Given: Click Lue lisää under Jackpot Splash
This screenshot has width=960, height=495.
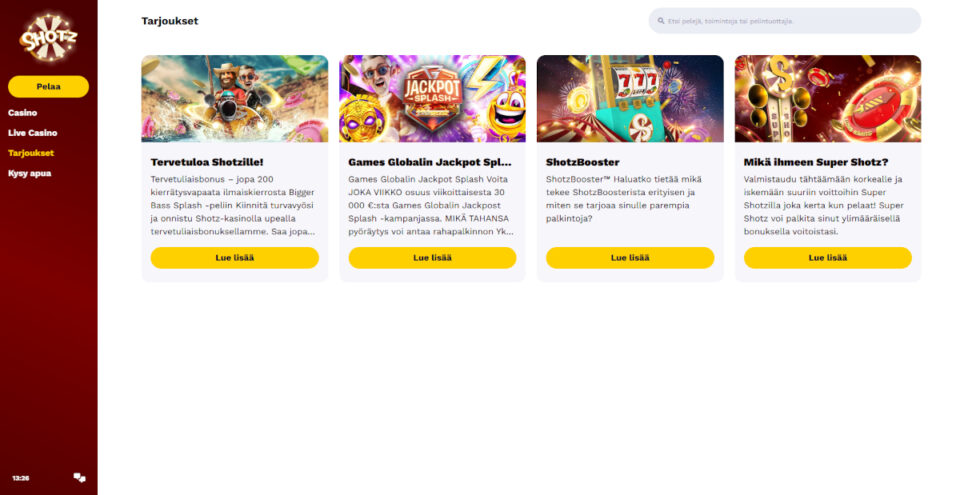Looking at the screenshot, I should tap(432, 258).
